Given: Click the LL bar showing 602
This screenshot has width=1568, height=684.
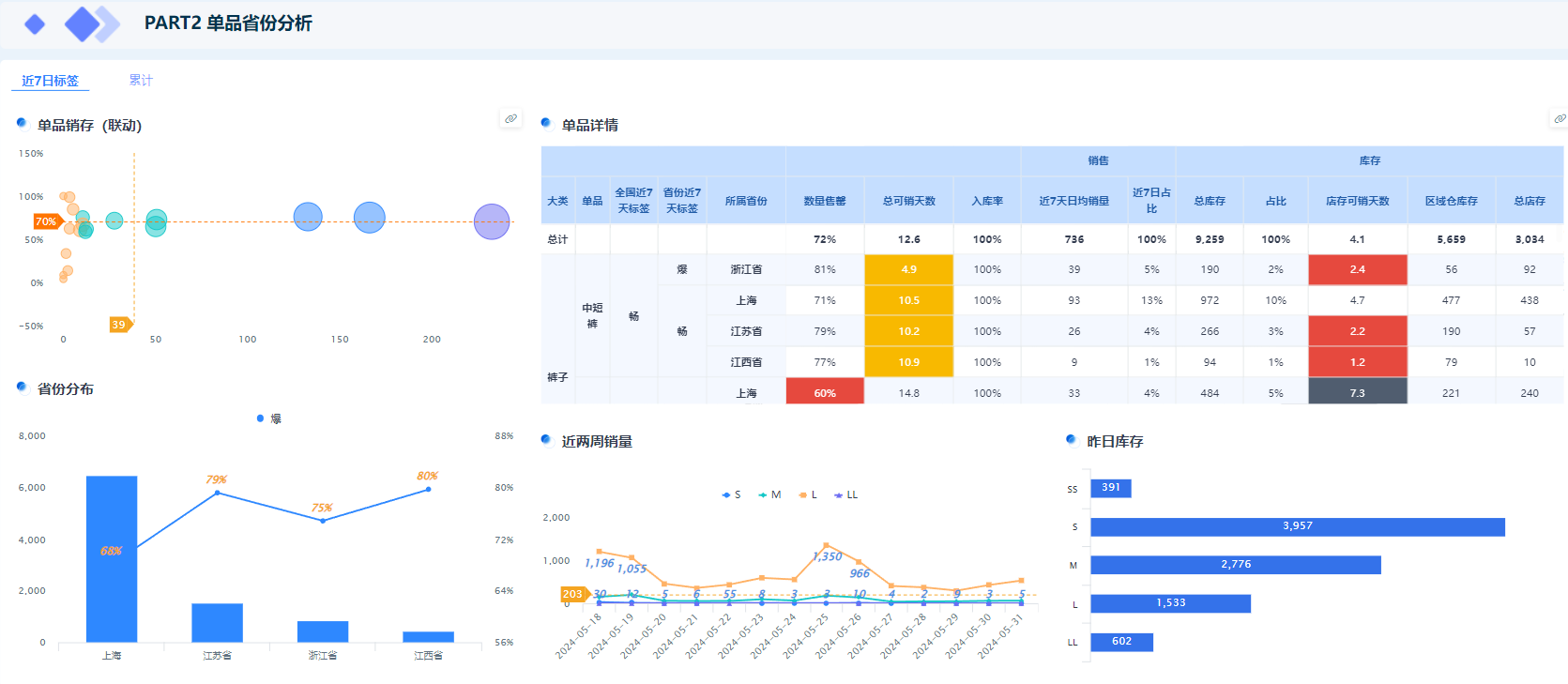Looking at the screenshot, I should click(1121, 642).
